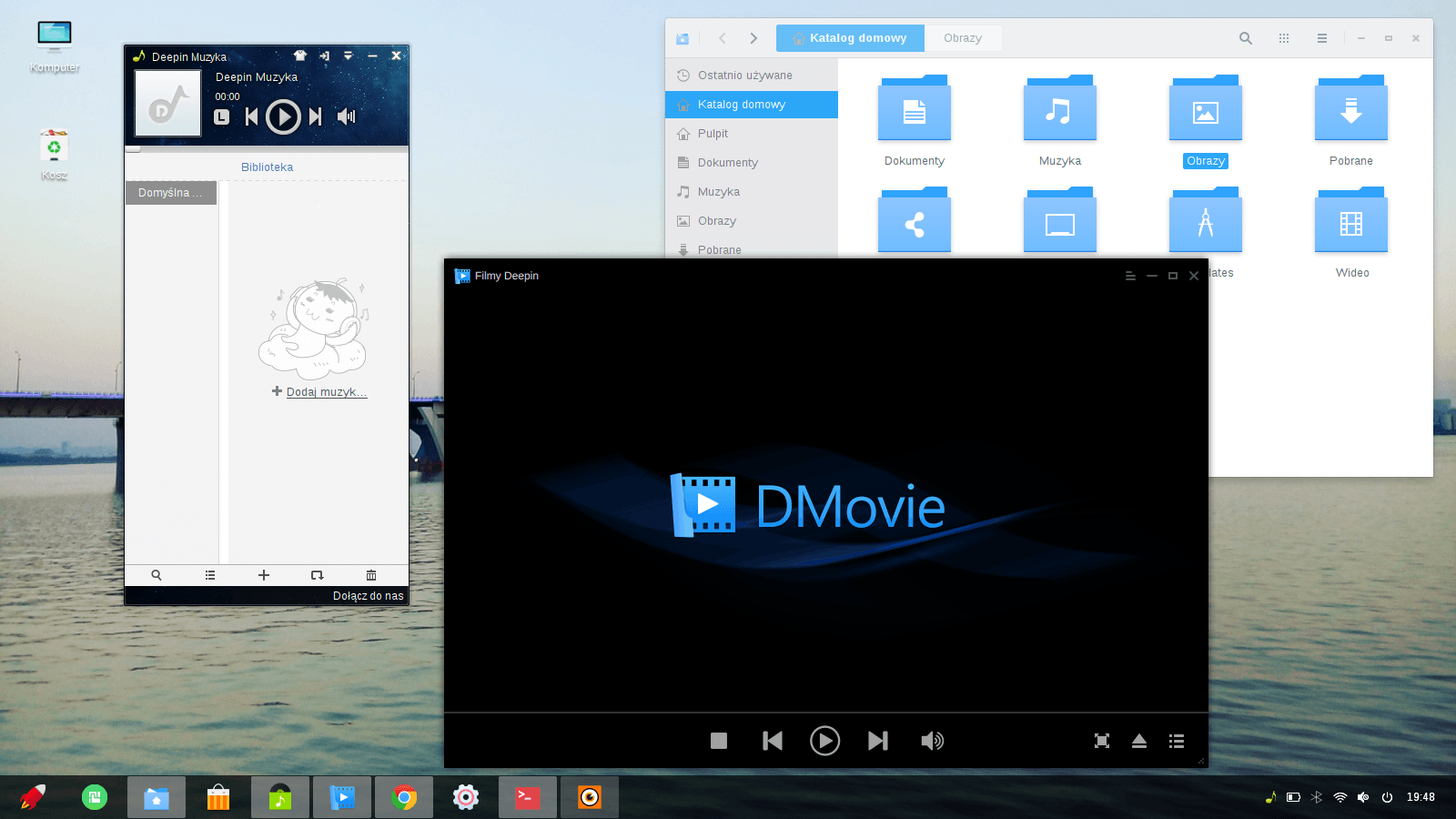
Task: Go to previous video in Filmy Deepin
Action: (x=773, y=741)
